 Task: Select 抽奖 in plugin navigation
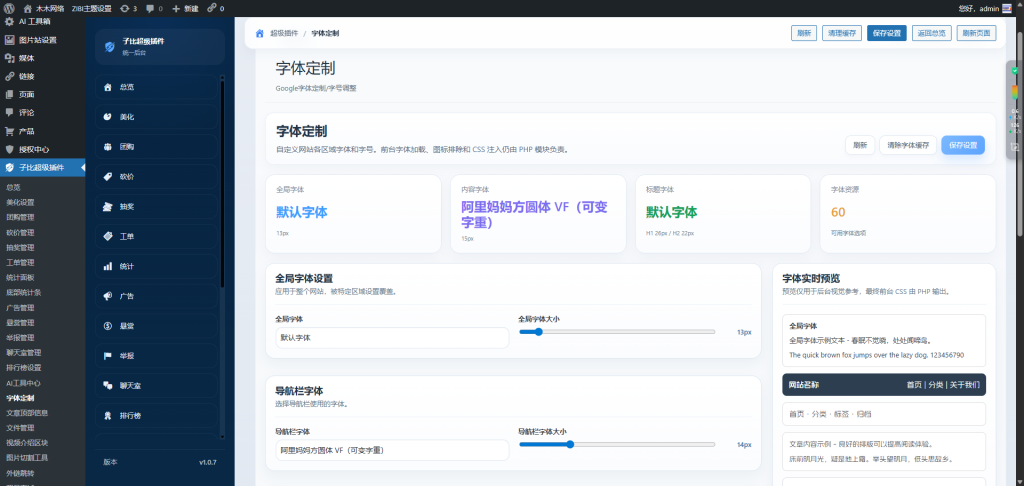coord(156,206)
